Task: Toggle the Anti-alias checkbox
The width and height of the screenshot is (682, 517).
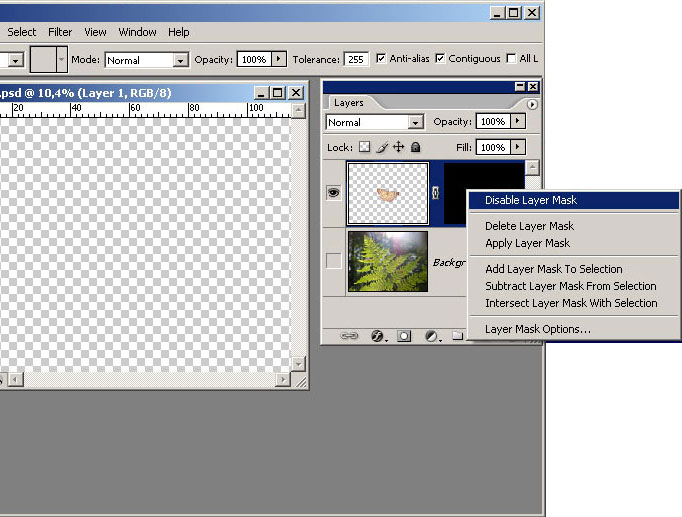Action: (x=381, y=58)
